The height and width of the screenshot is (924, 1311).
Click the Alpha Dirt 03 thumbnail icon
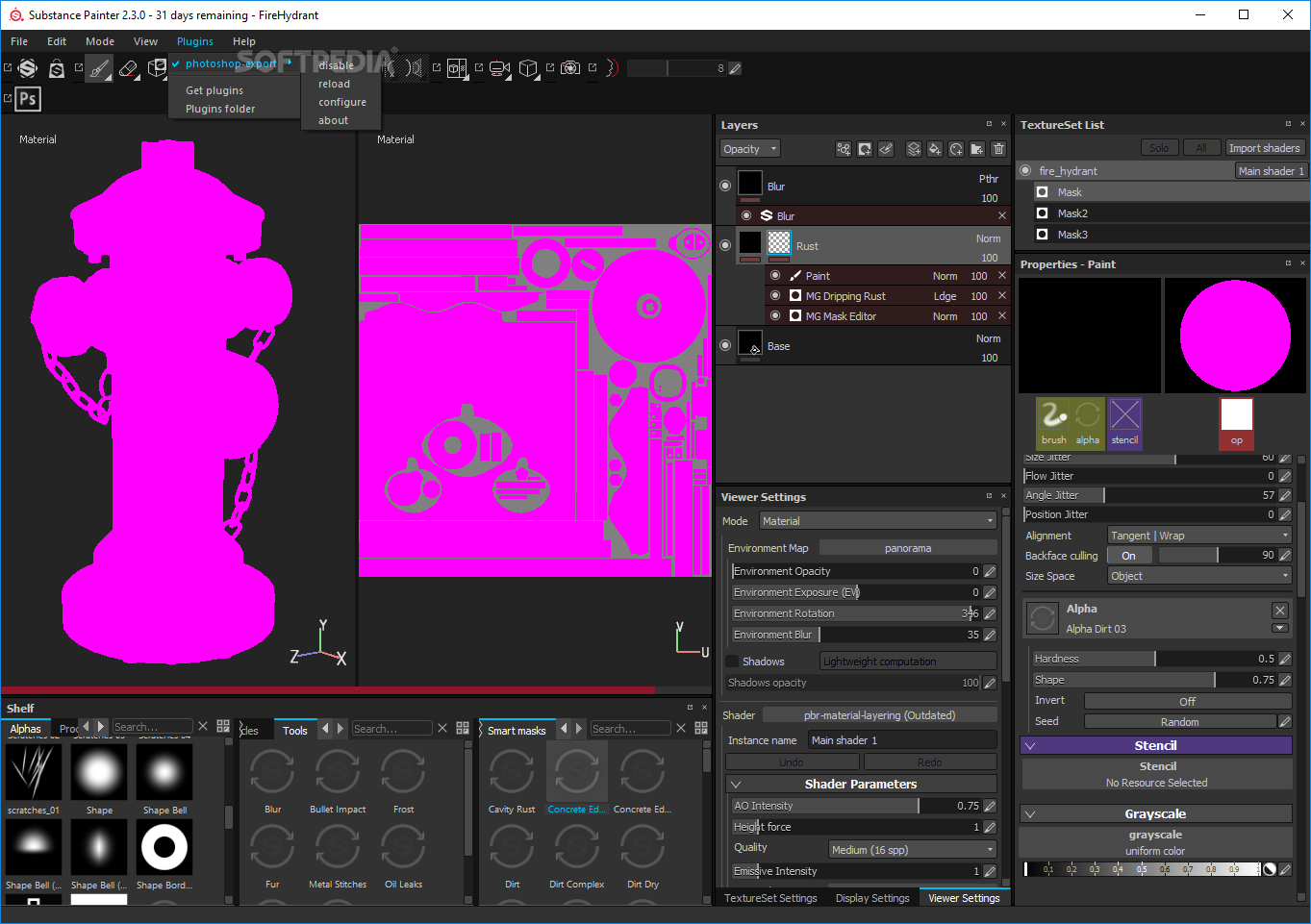[1043, 618]
